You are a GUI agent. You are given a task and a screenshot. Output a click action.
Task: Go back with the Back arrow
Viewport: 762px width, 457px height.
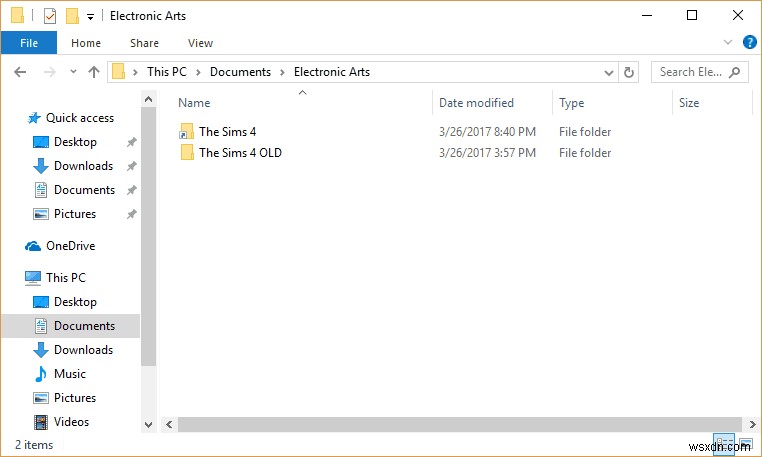[20, 72]
